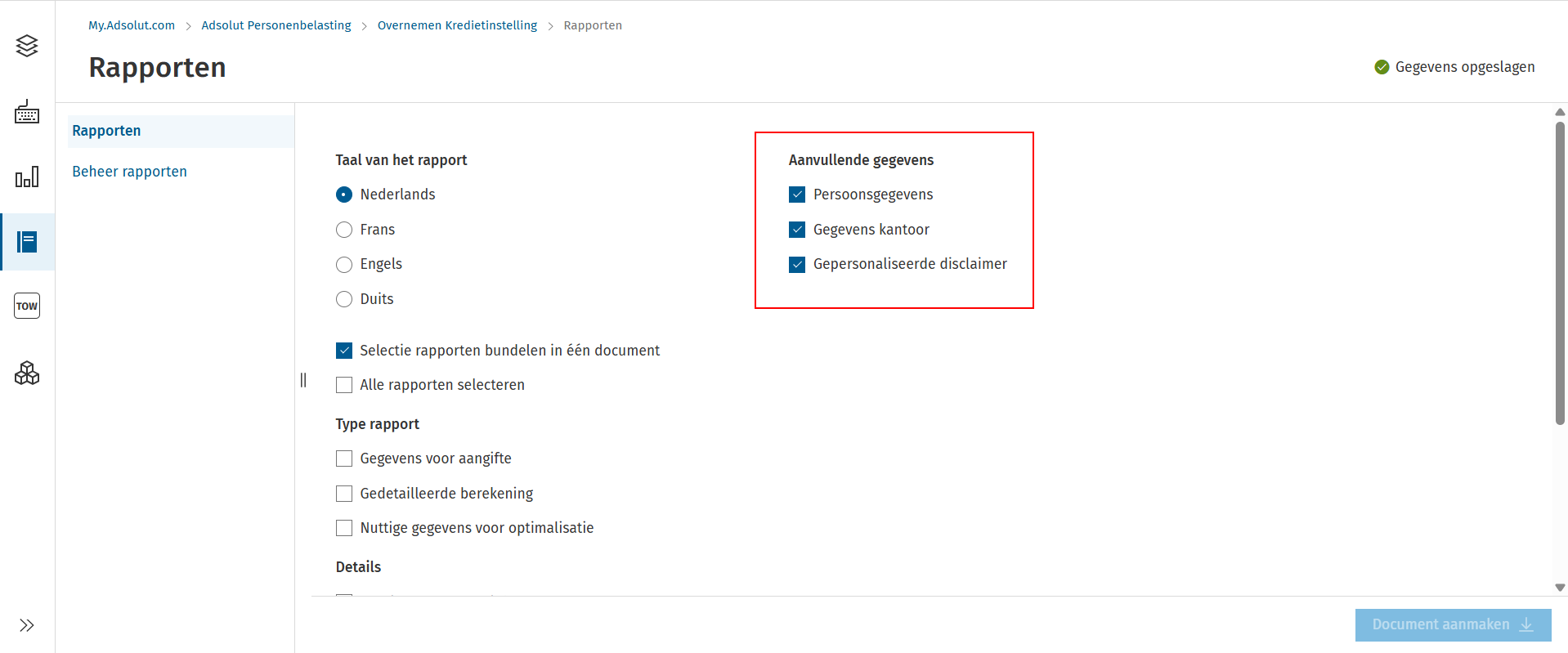Open the keyboard input icon in sidebar
1568x653 pixels.
[27, 112]
